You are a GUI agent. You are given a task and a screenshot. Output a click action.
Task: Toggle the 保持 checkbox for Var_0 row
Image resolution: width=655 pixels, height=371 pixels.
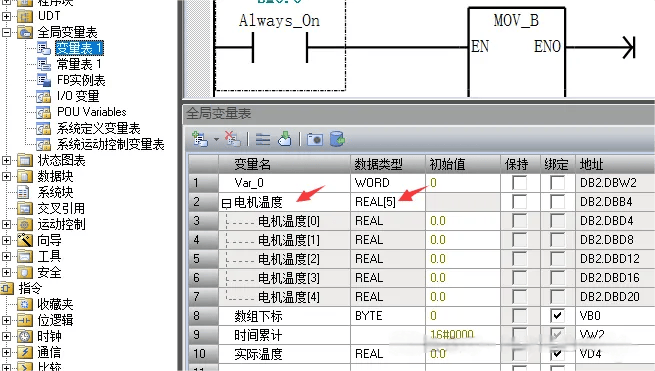point(520,183)
